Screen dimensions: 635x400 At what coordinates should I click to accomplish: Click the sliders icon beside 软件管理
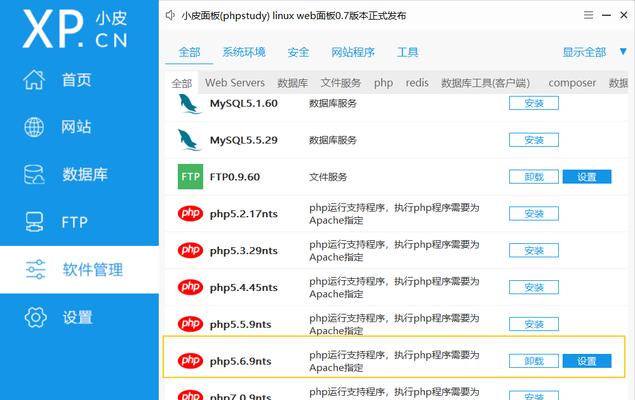(x=36, y=270)
